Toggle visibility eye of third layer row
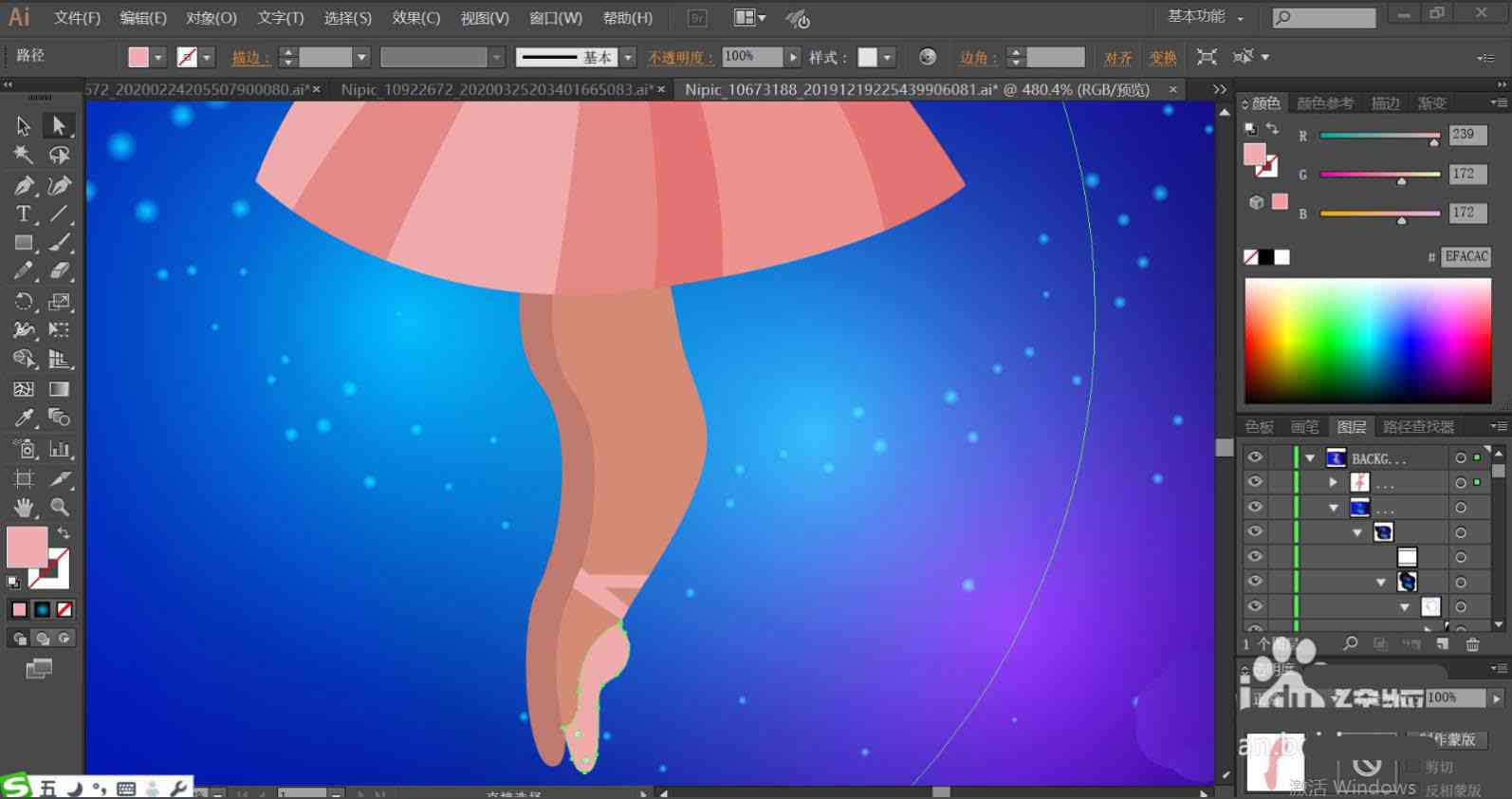 (1255, 507)
